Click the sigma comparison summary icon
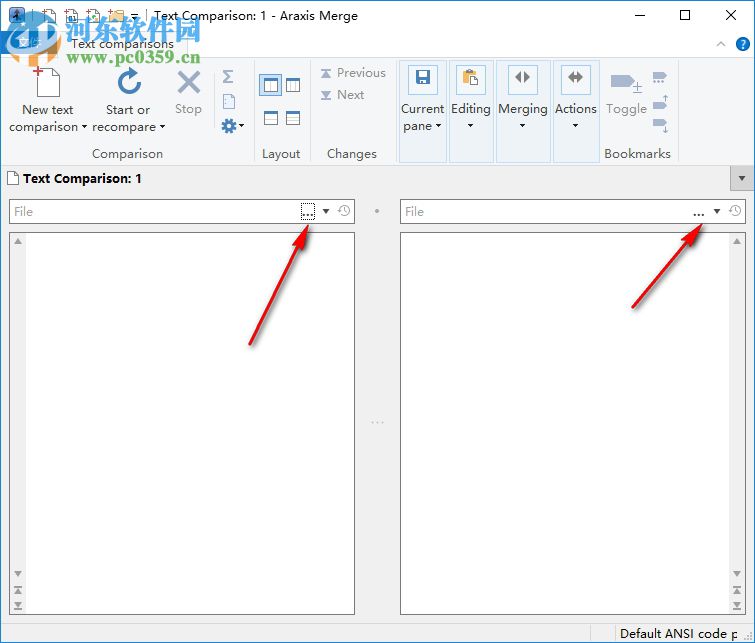The image size is (755, 643). (x=228, y=76)
